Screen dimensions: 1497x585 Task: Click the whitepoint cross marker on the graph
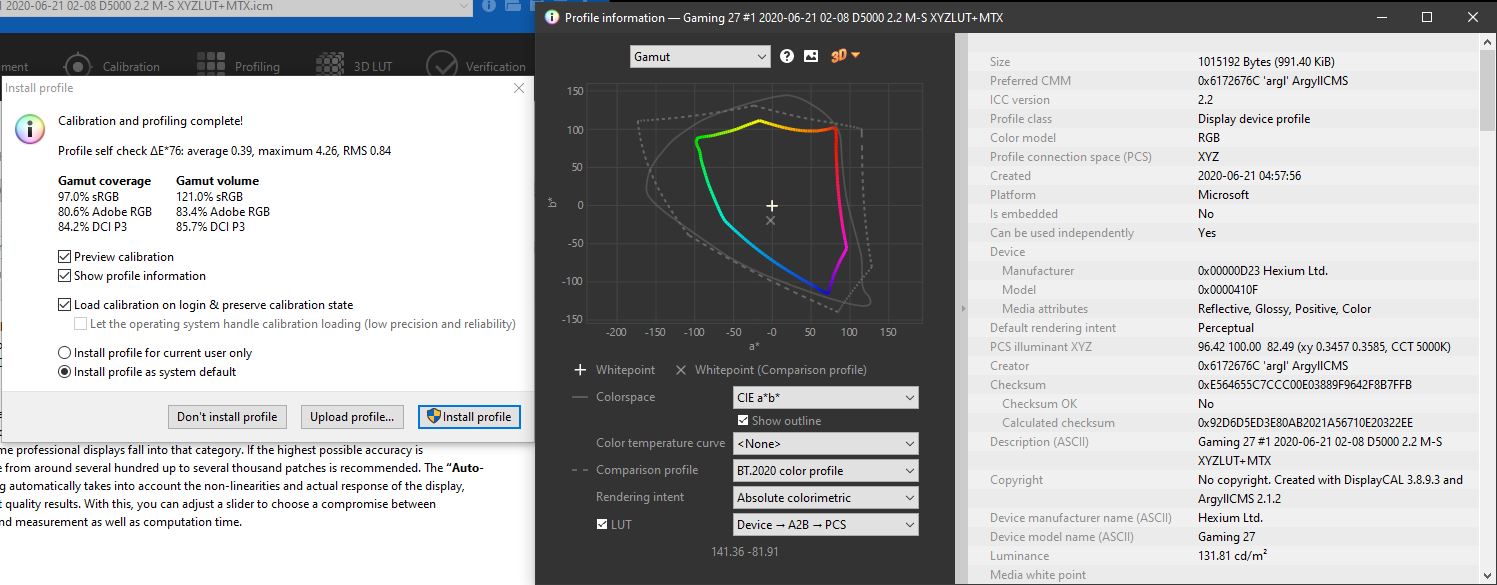coord(772,206)
